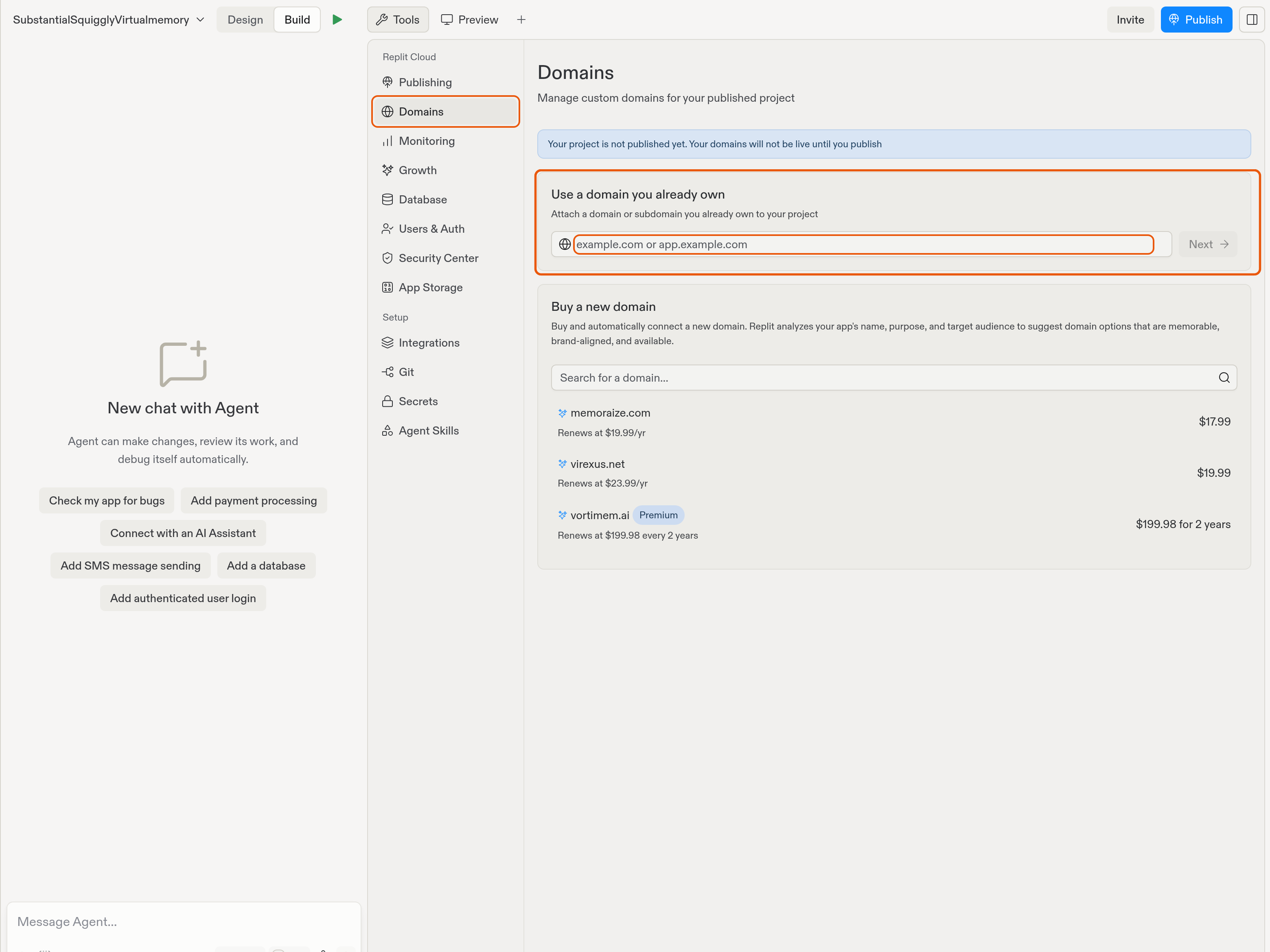Click the Add a database suggestion
Viewport: 1270px width, 952px height.
[266, 565]
